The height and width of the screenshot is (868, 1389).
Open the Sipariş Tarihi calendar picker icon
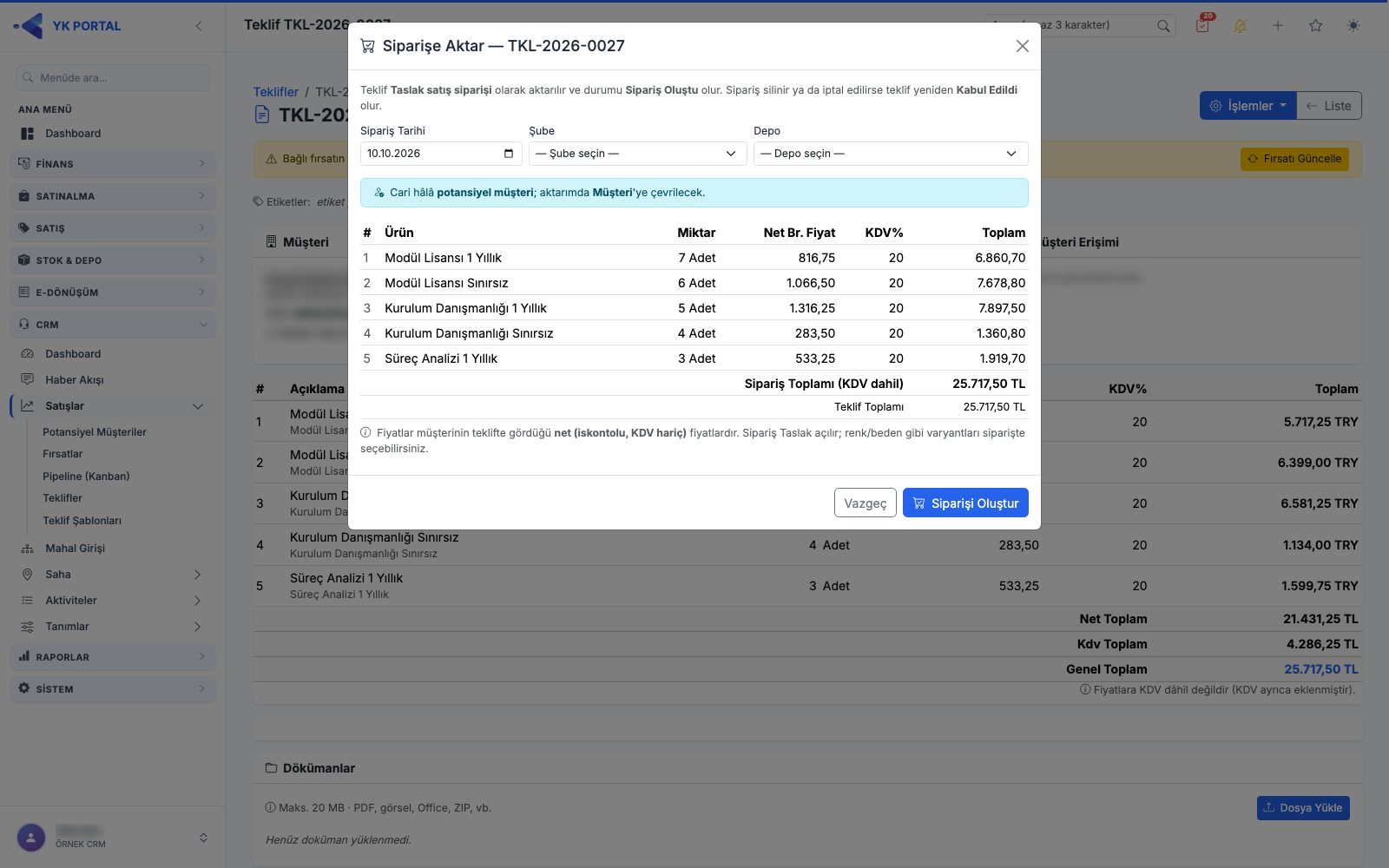pos(509,154)
